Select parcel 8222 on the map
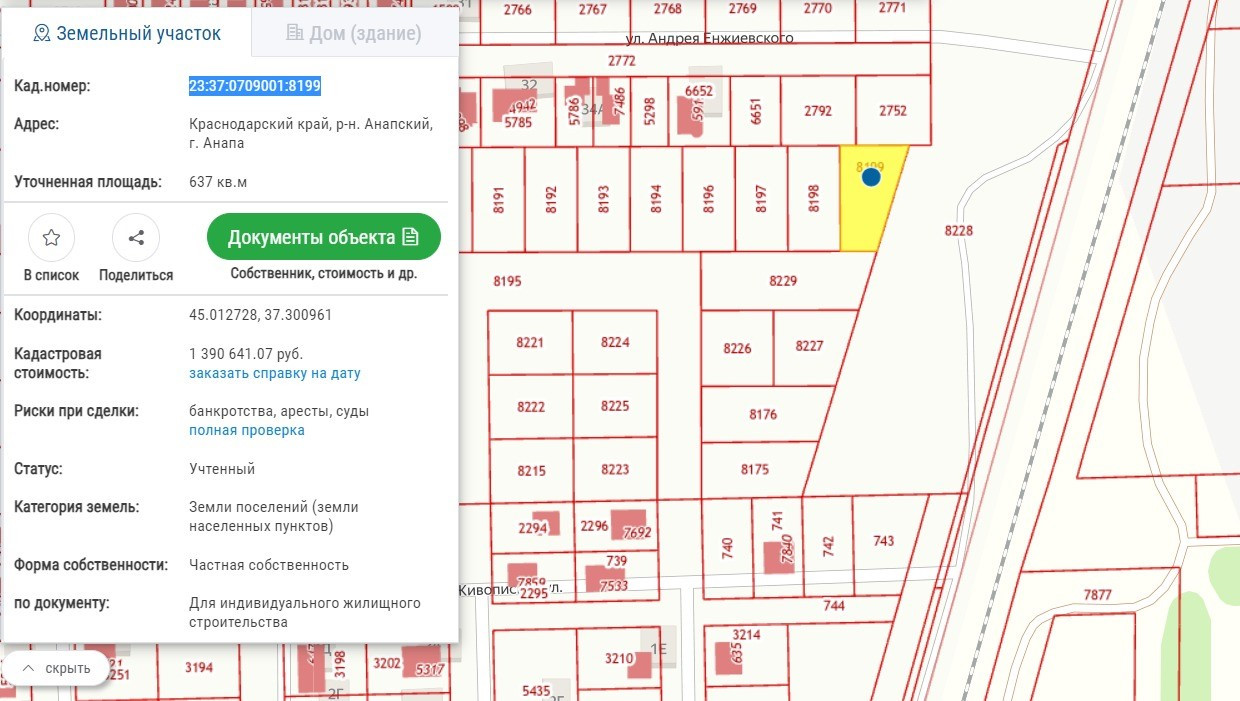Viewport: 1240px width, 701px height. (x=531, y=407)
